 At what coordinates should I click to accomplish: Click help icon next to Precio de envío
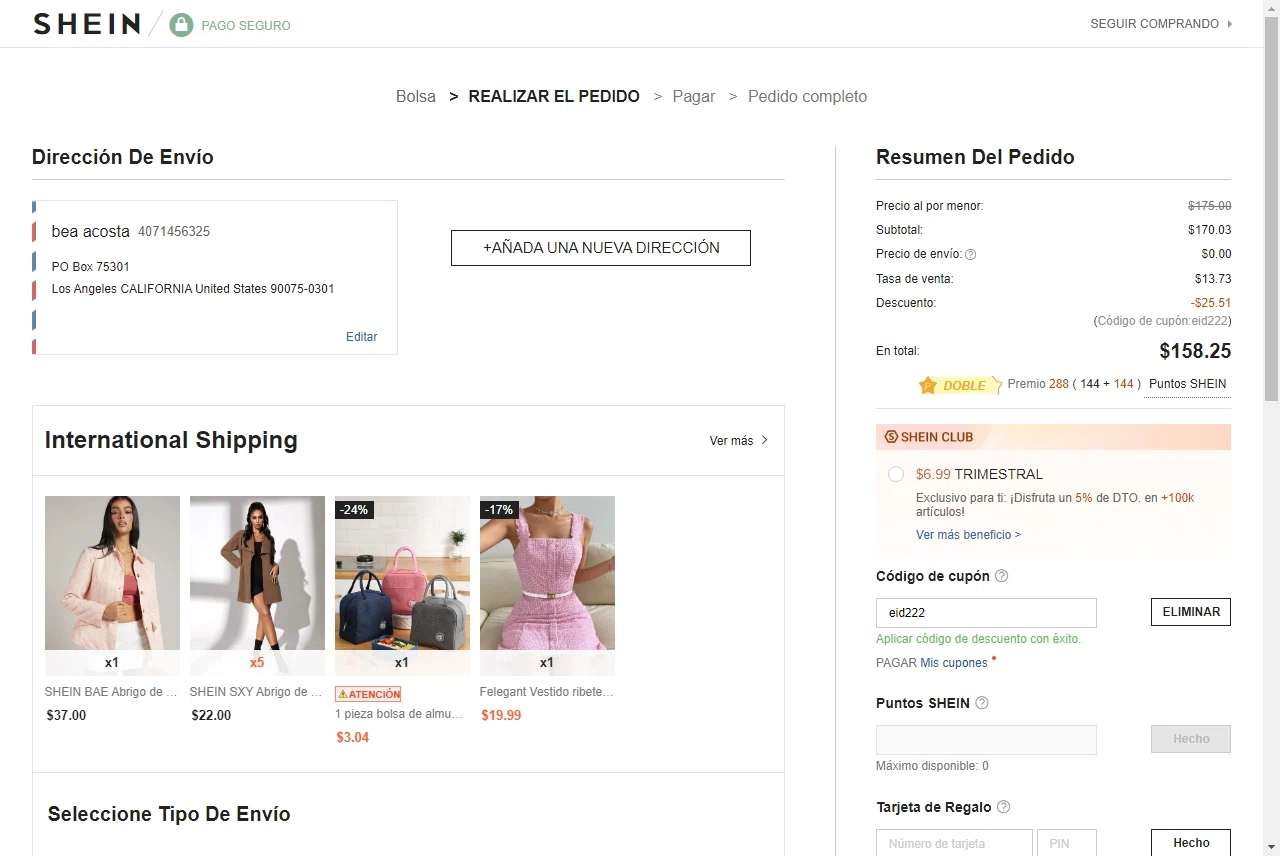[970, 254]
